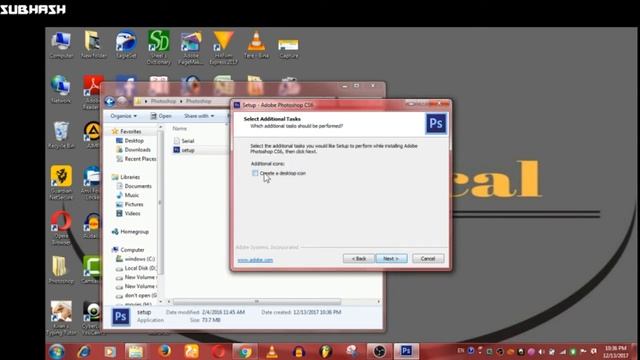640x360 pixels.
Task: Select the Adobe PageMaker desktop shortcut
Action: [x=191, y=48]
